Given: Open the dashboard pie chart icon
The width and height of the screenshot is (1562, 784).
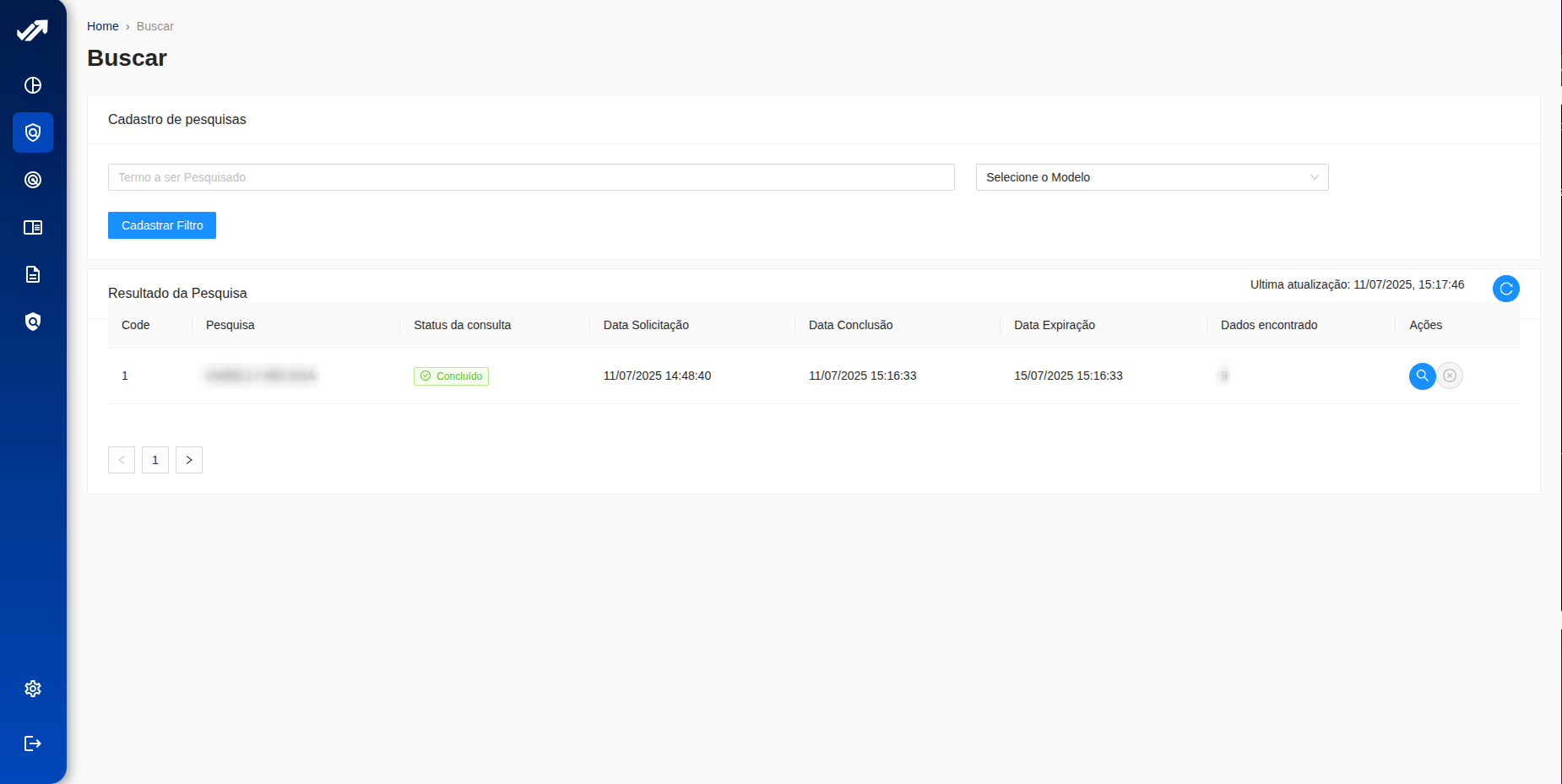Looking at the screenshot, I should [x=33, y=85].
